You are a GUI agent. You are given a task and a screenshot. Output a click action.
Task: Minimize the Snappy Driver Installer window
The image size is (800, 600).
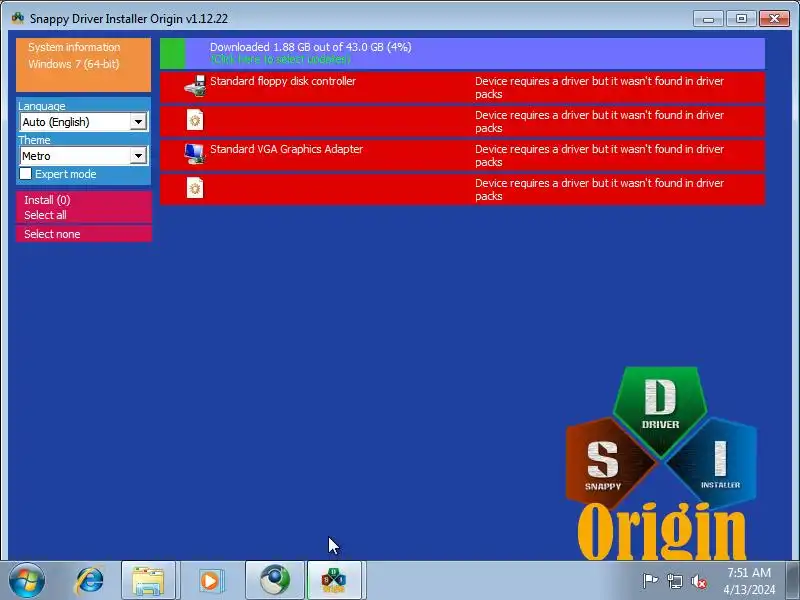point(708,19)
